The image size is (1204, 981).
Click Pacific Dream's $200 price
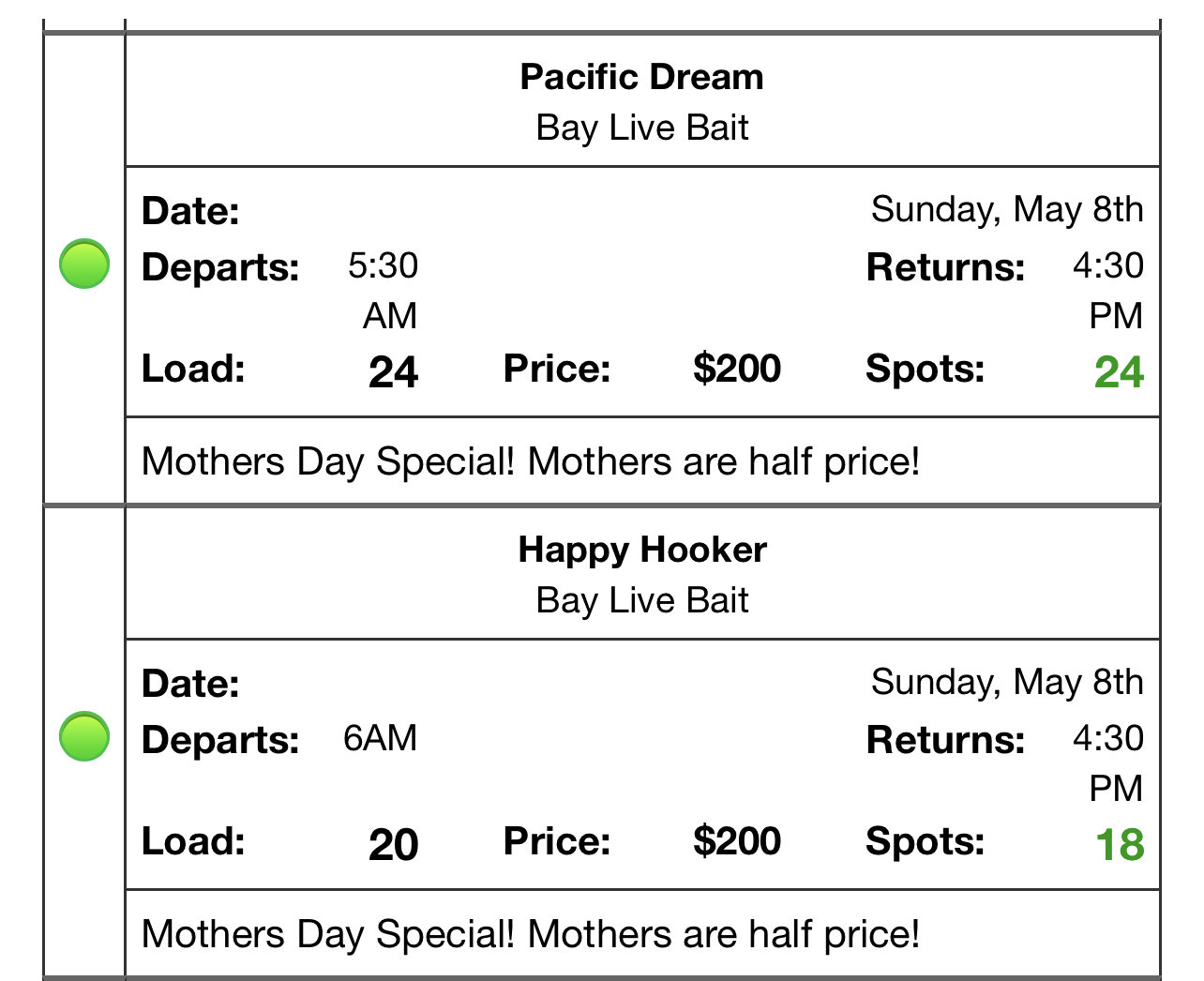[x=737, y=369]
